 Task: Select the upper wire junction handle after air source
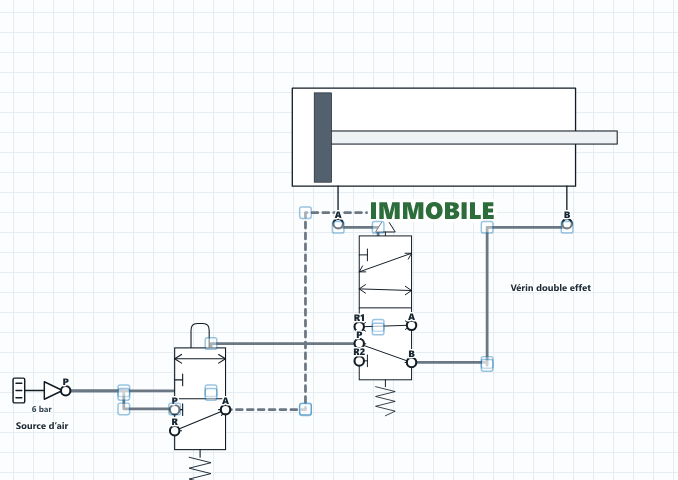tap(124, 392)
